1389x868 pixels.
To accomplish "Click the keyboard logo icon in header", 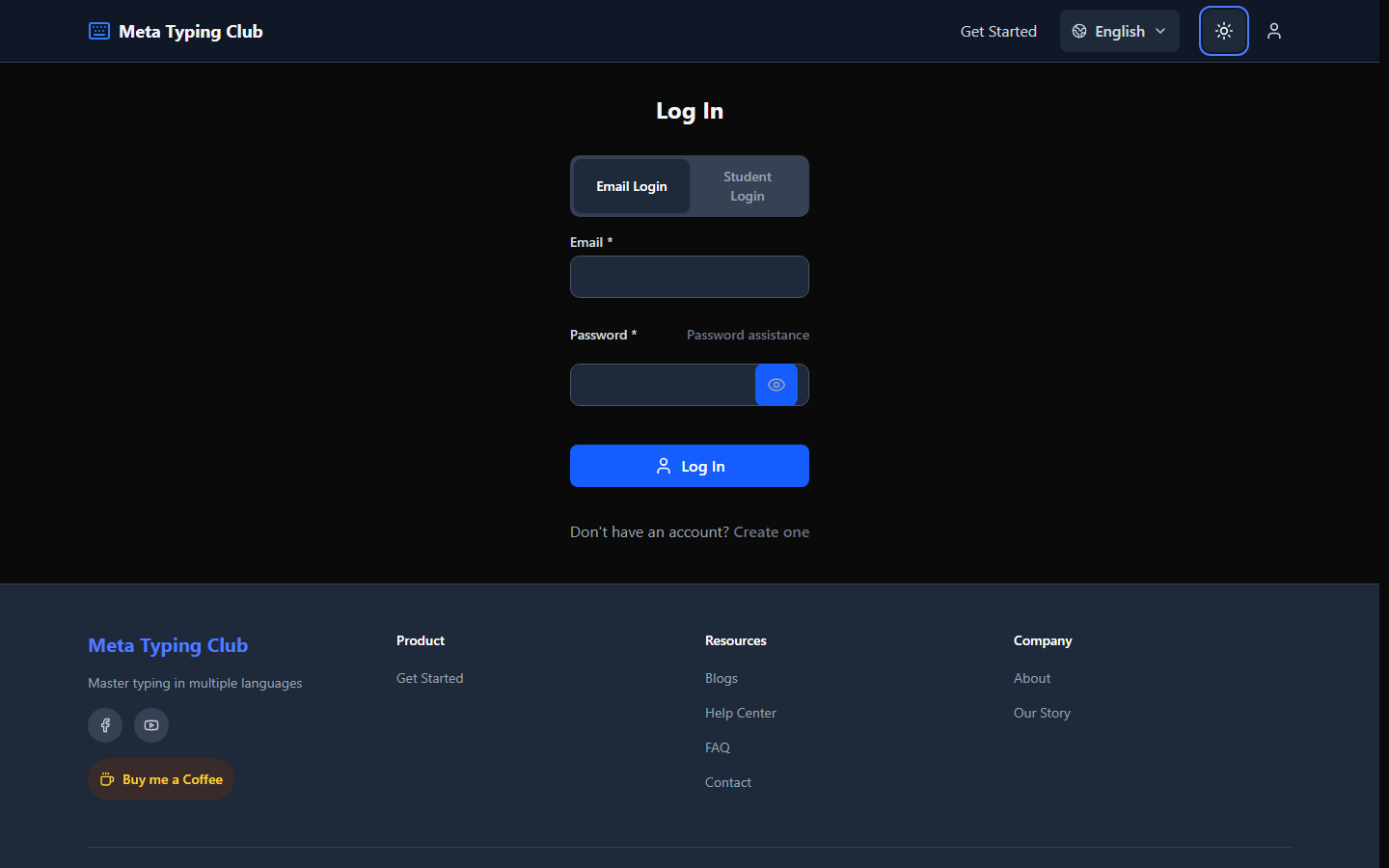I will [x=99, y=31].
